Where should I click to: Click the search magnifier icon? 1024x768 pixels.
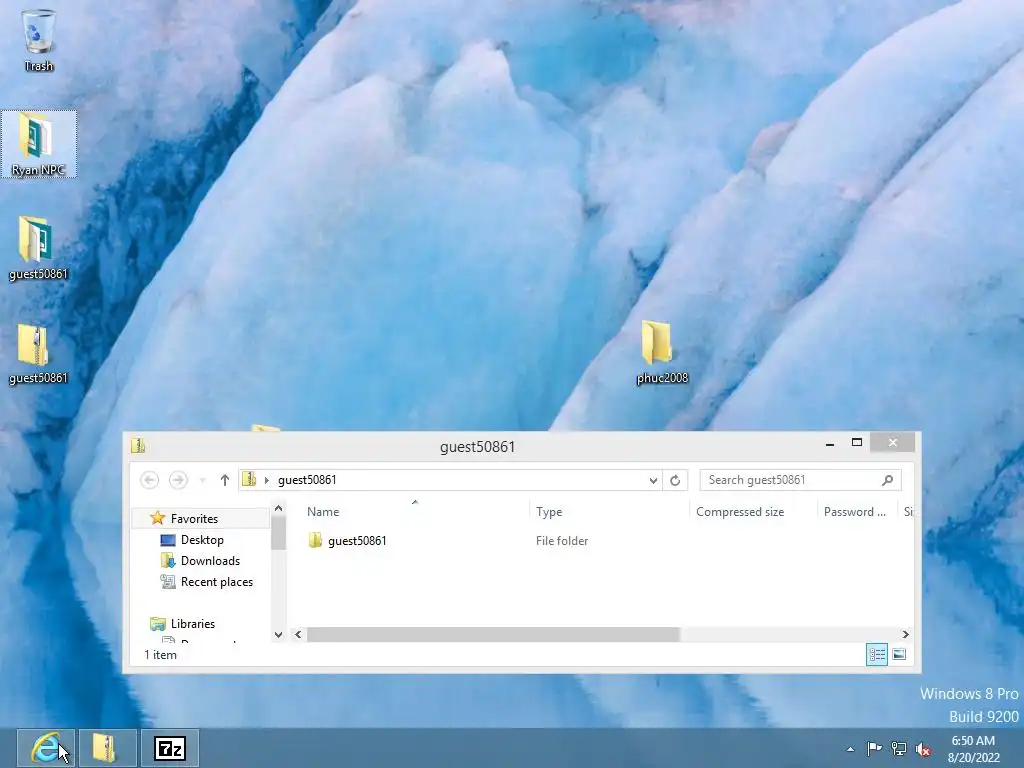[x=887, y=480]
